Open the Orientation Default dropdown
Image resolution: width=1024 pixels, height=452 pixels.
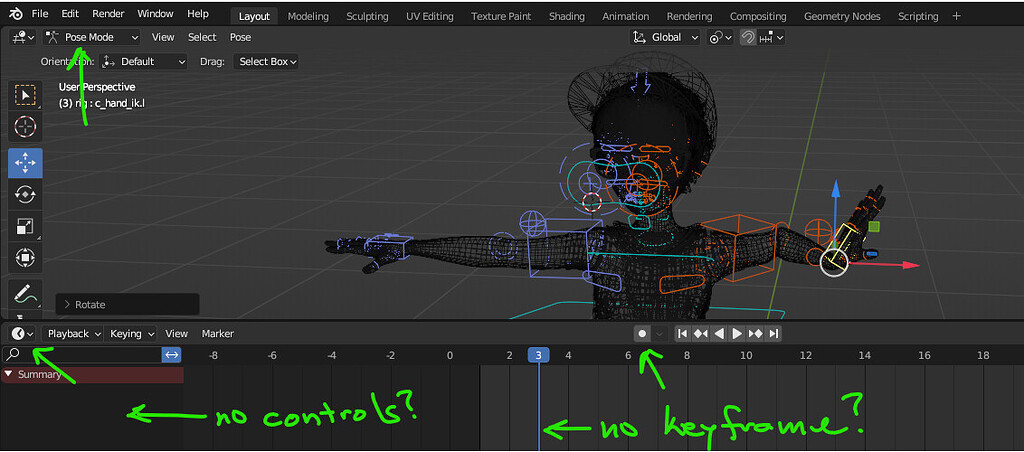[x=144, y=61]
